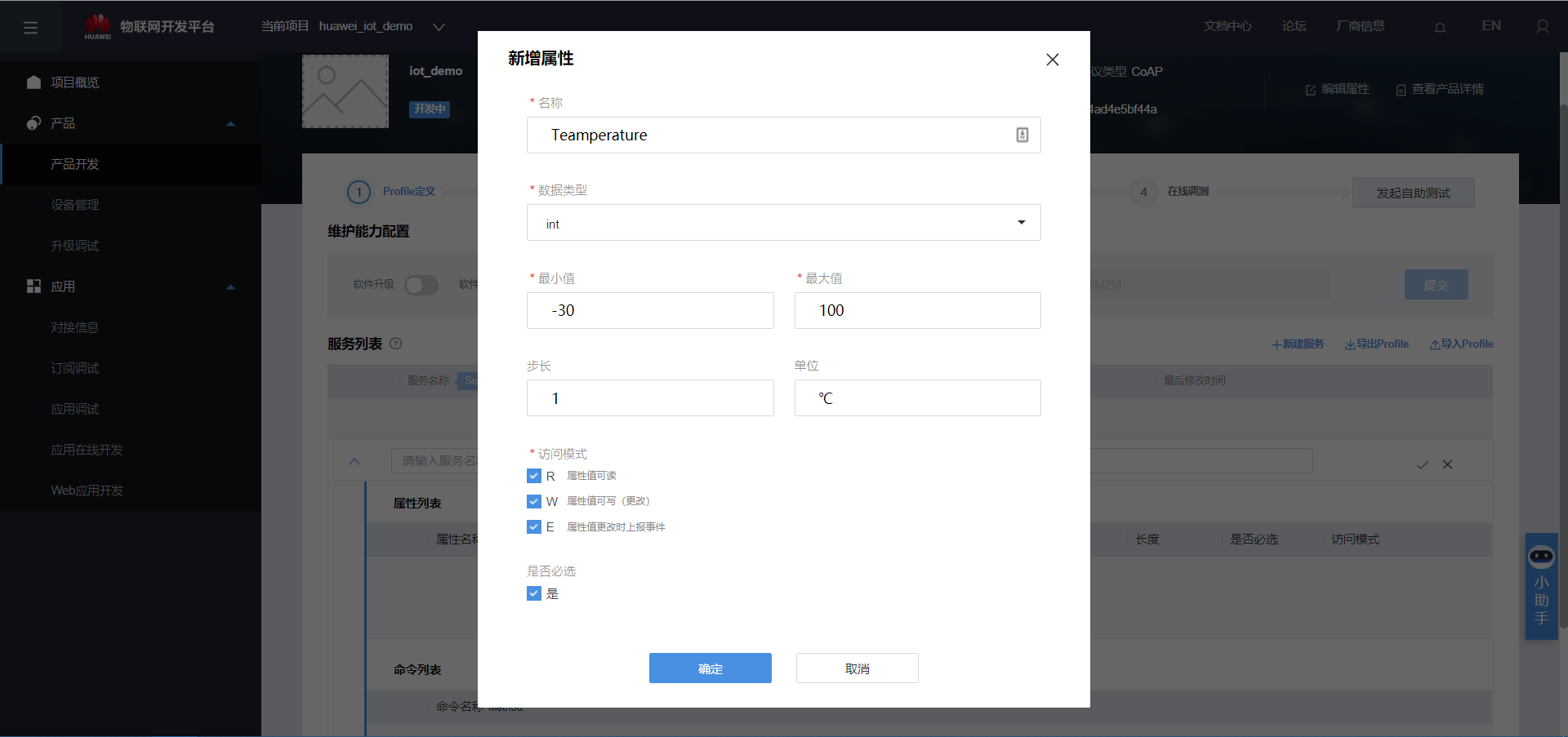Screen dimensions: 1568x737
Task: Click the Huawei IoT platform logo
Action: [98, 24]
